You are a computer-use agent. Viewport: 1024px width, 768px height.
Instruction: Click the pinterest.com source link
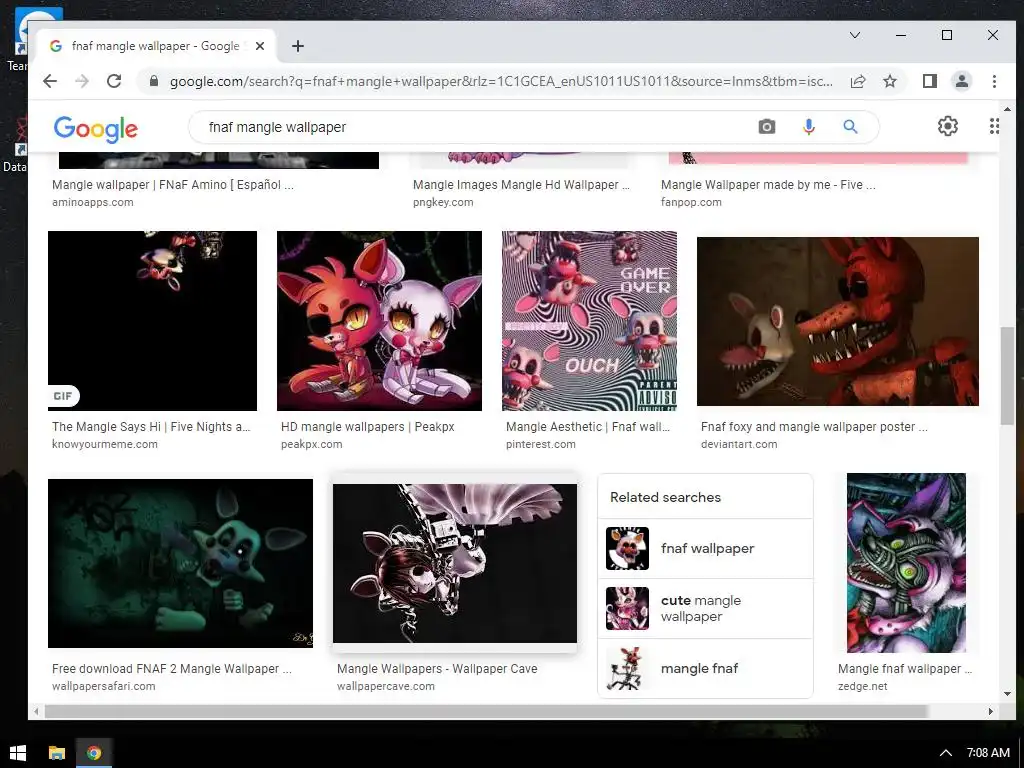(x=541, y=444)
